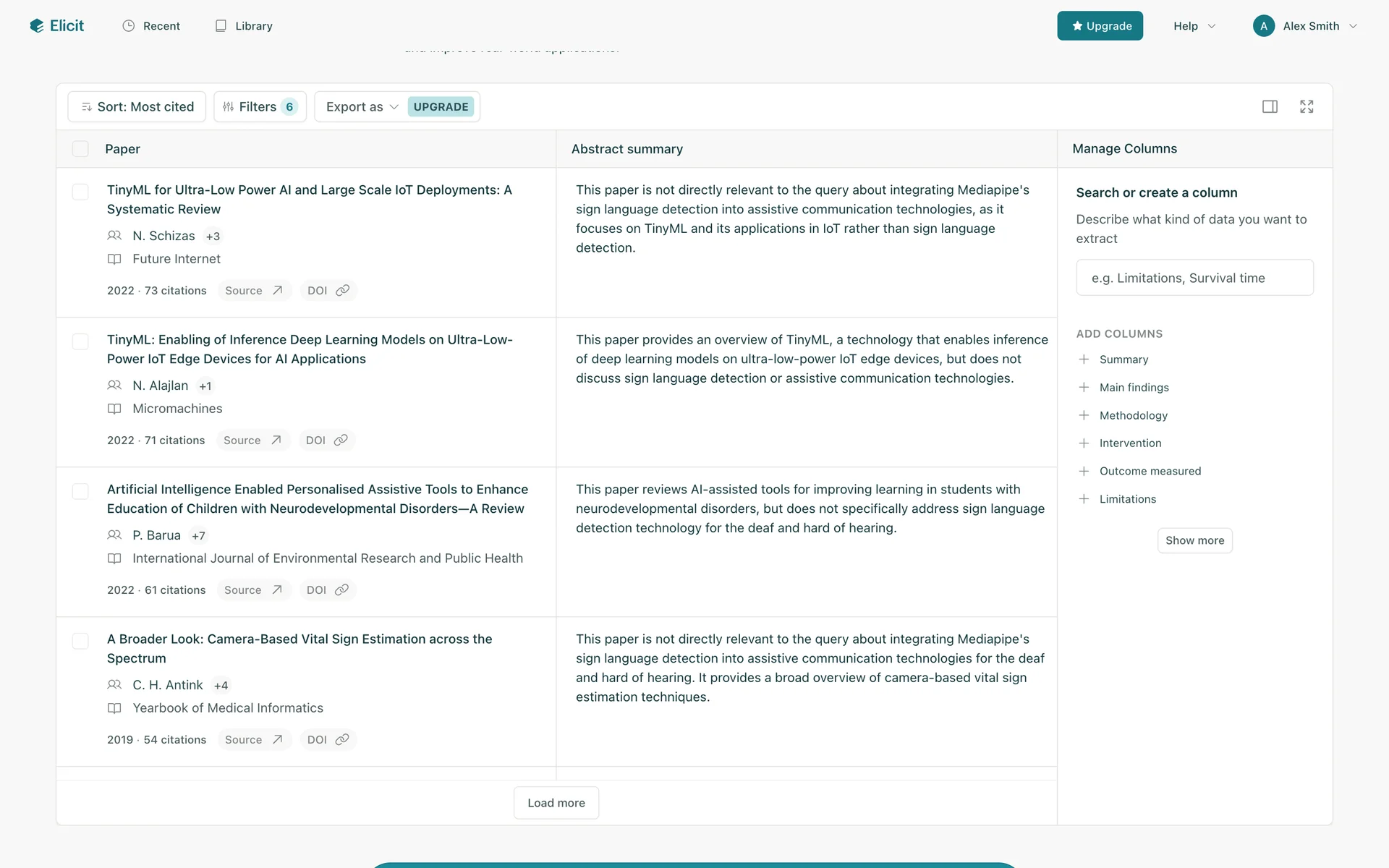Click the Elicit logo icon
The image size is (1389, 868).
(x=37, y=26)
